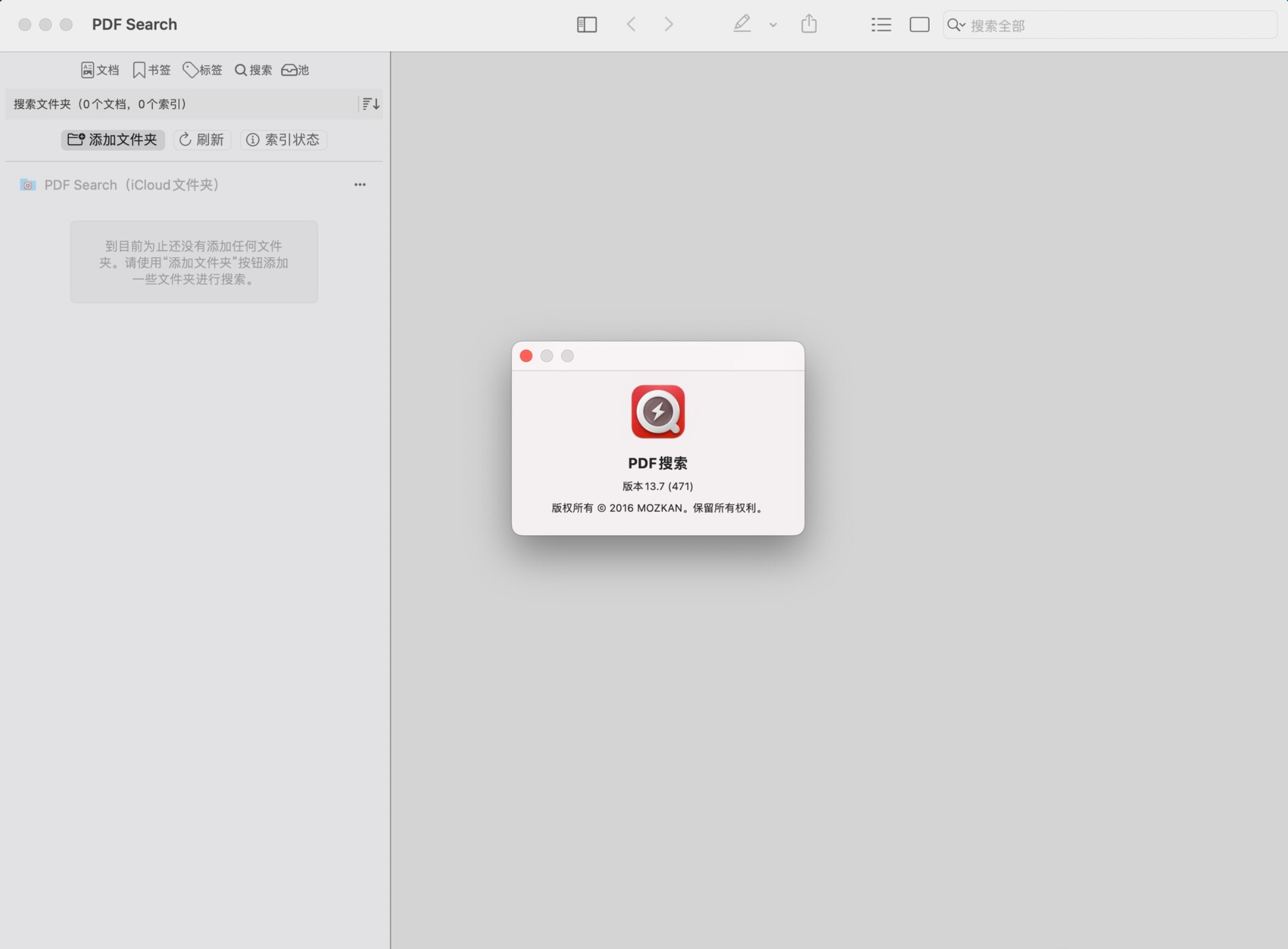Click the 添加文件夹 button
Image resolution: width=1288 pixels, height=949 pixels.
coord(112,140)
